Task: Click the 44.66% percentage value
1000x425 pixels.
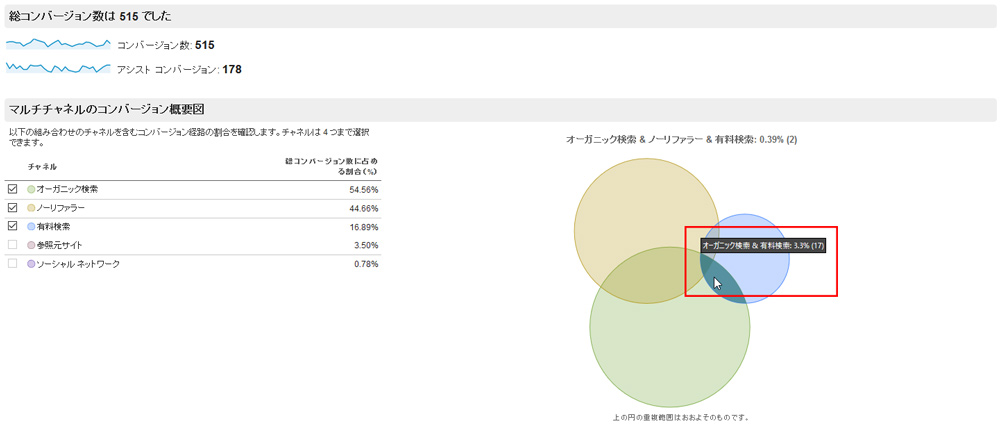Action: pyautogui.click(x=366, y=209)
